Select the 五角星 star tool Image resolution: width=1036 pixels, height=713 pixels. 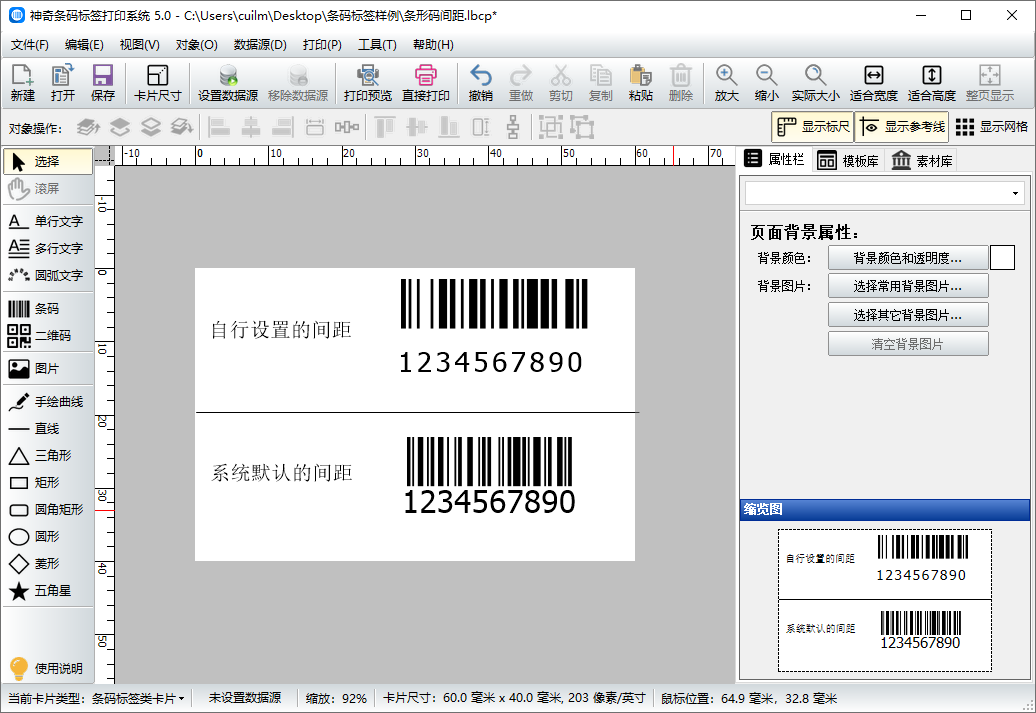pos(48,591)
